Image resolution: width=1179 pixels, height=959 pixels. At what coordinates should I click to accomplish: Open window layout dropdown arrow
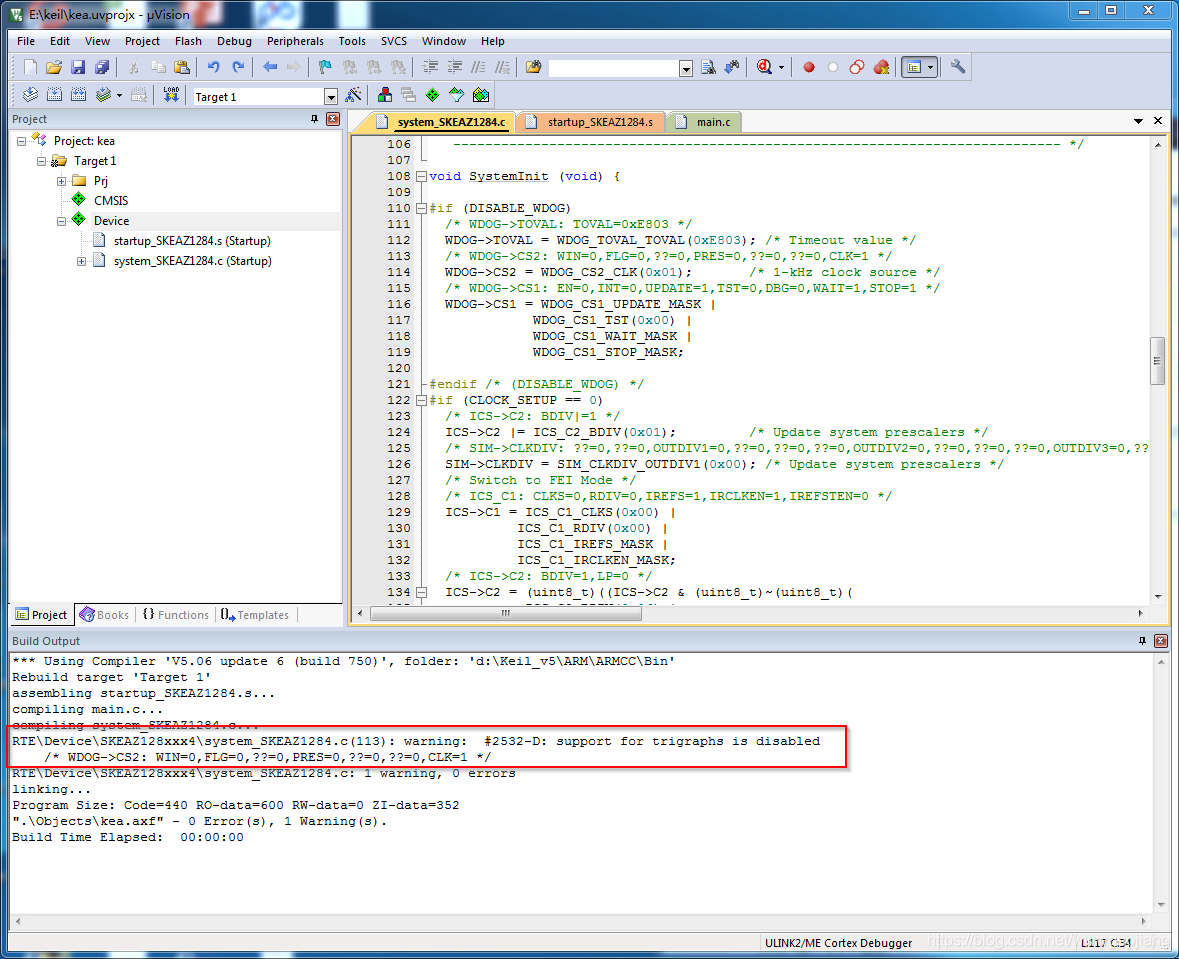931,68
